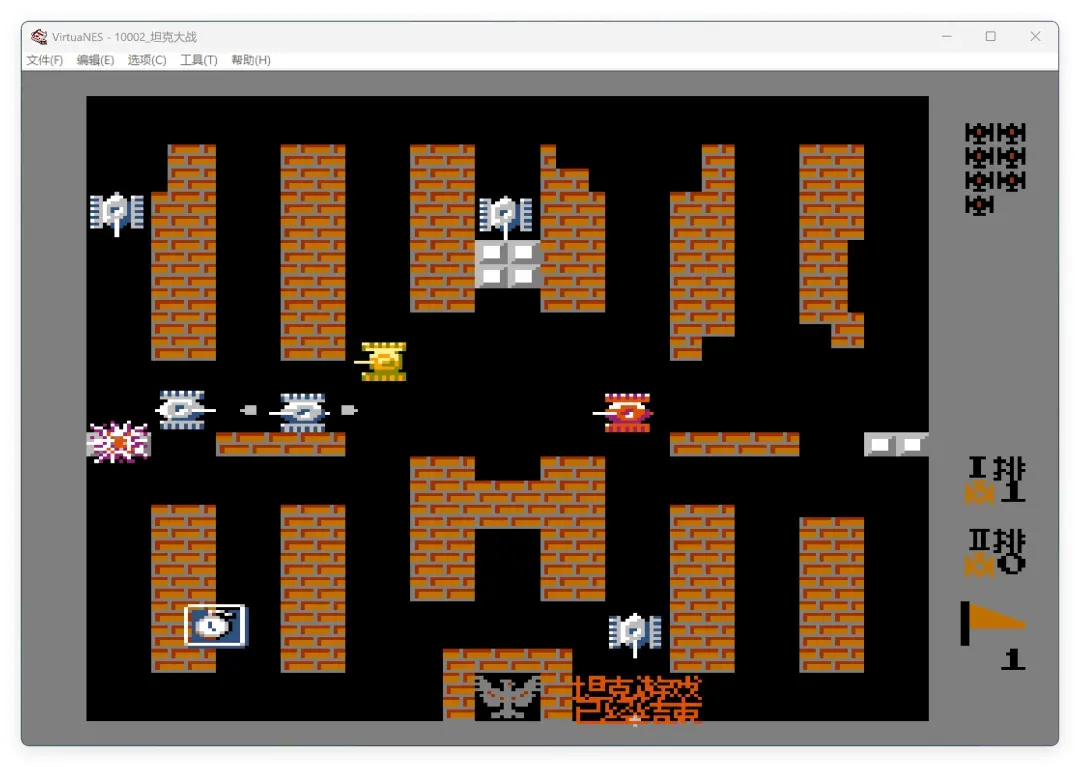The width and height of the screenshot is (1080, 767).
Task: Click the four-tile steel block in center
Action: (508, 264)
